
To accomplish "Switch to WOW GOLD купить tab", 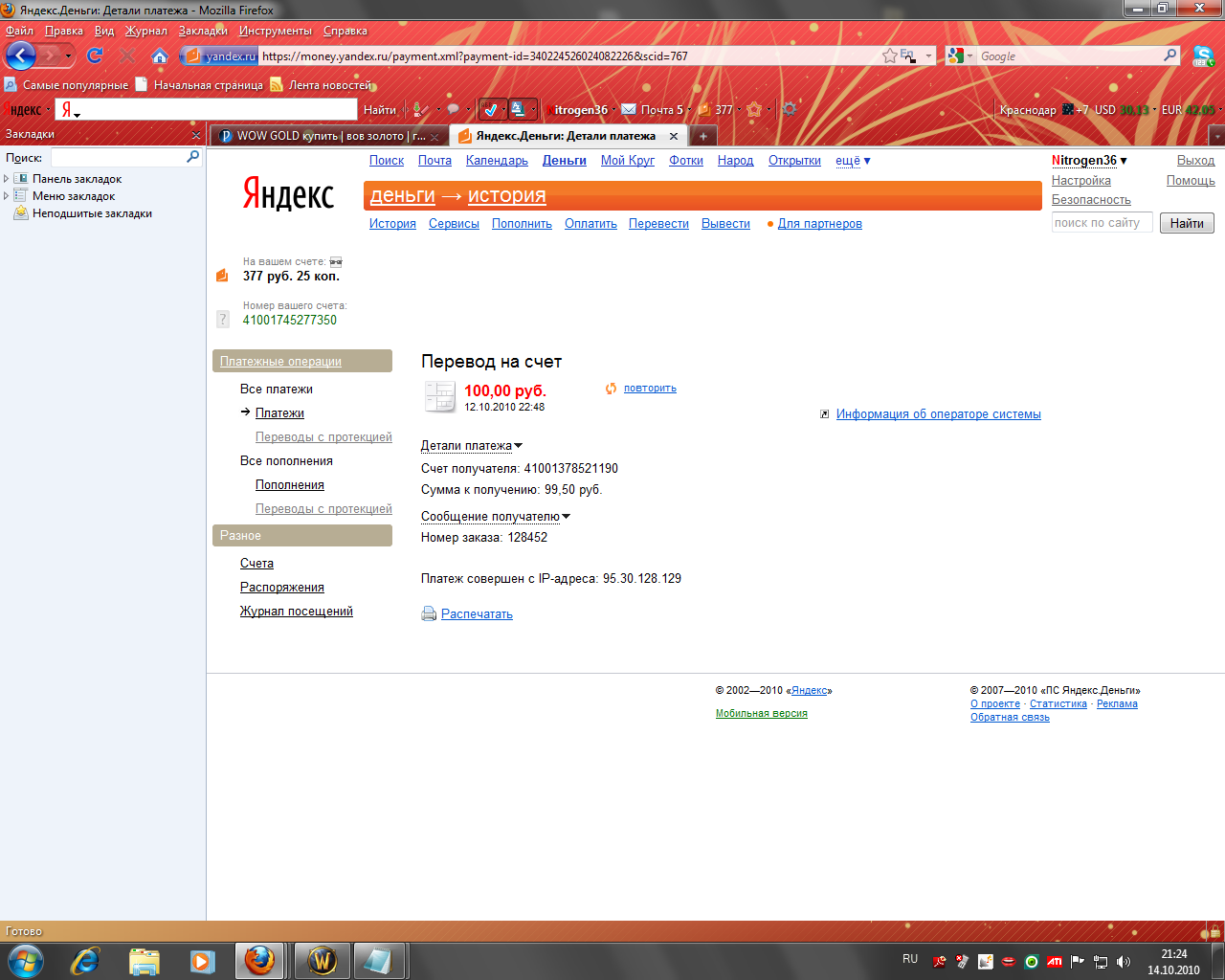I will click(328, 136).
